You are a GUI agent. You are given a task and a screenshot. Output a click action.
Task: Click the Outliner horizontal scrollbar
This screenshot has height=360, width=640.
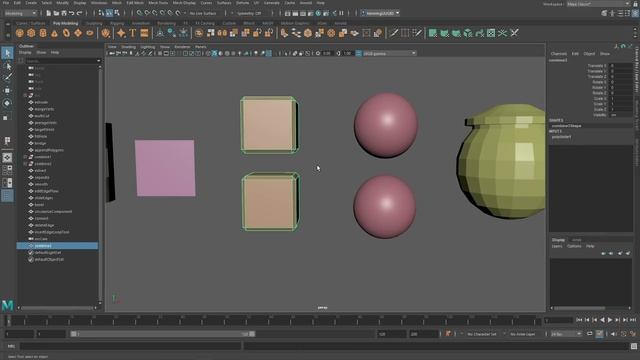point(57,308)
